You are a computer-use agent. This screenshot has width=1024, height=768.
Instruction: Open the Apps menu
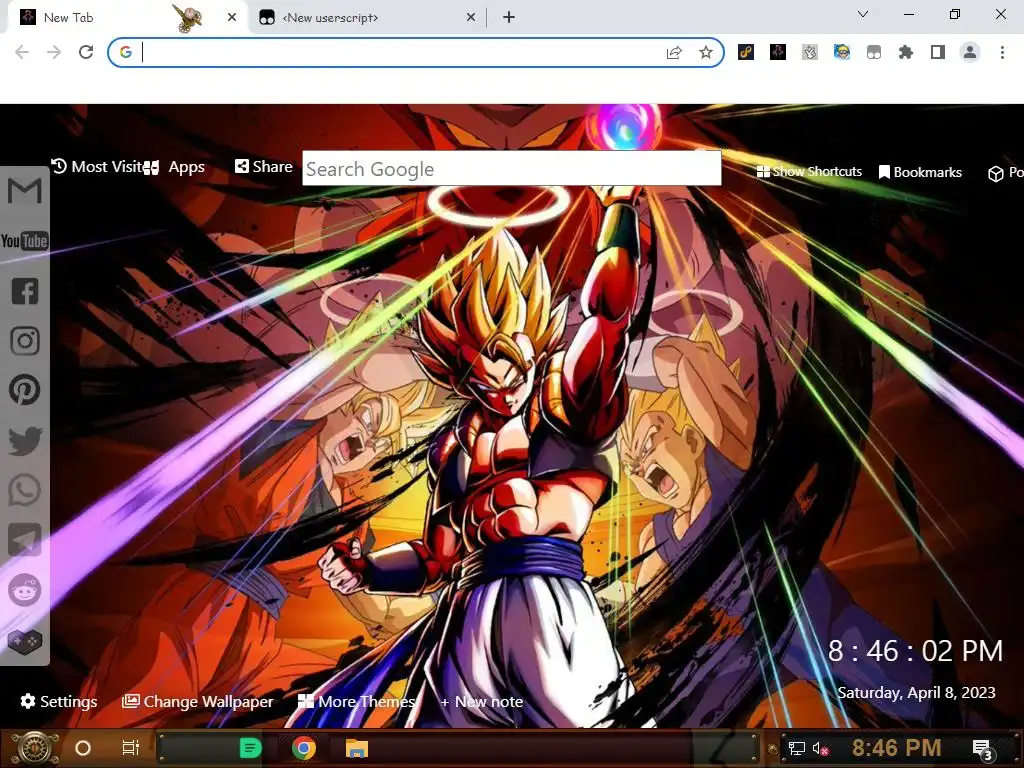[176, 167]
